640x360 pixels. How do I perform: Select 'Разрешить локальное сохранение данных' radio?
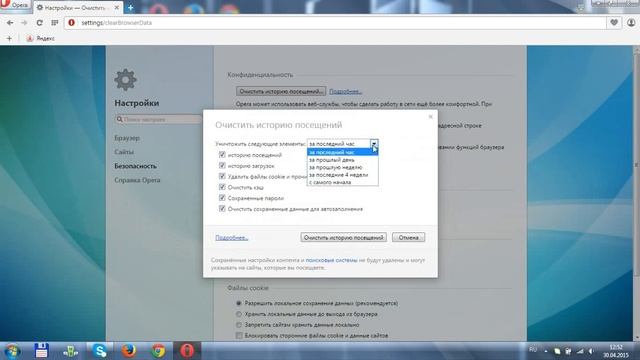[239, 303]
